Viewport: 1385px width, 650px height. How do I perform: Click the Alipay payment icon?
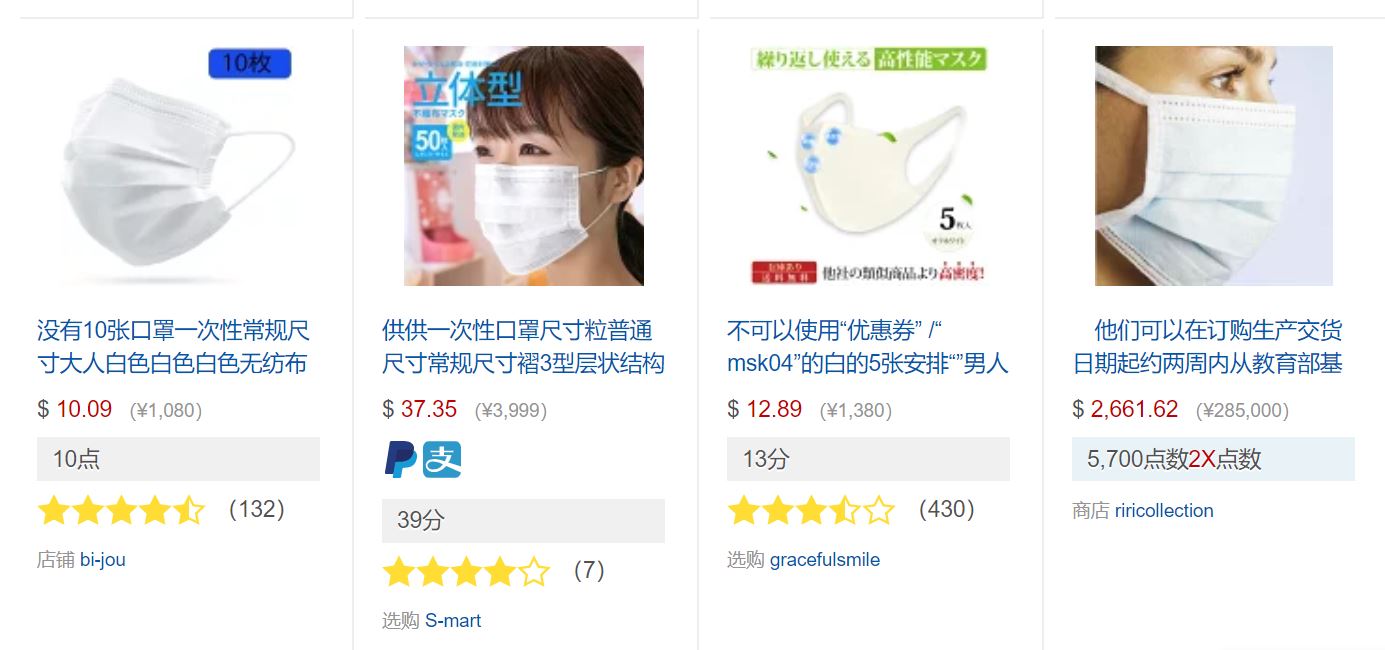click(442, 459)
